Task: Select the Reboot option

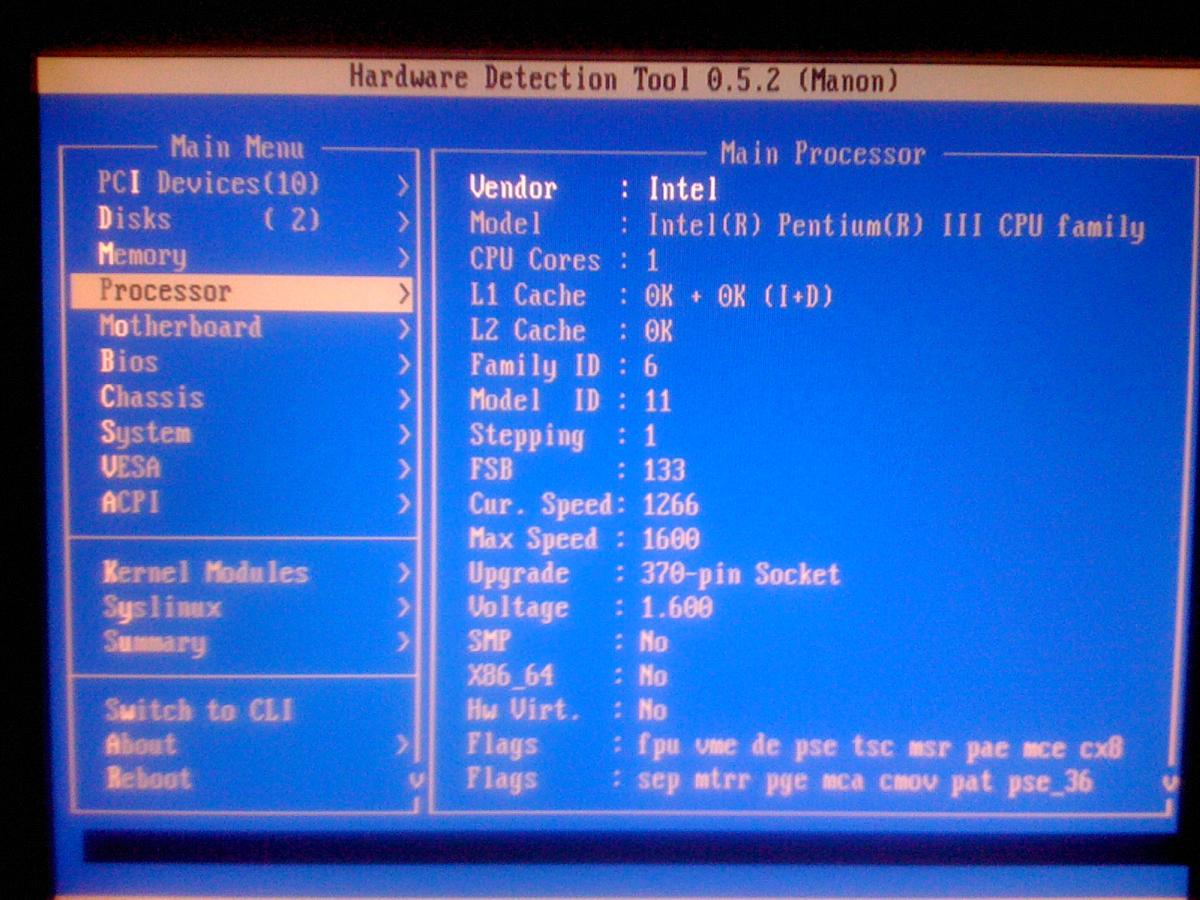Action: tap(148, 779)
